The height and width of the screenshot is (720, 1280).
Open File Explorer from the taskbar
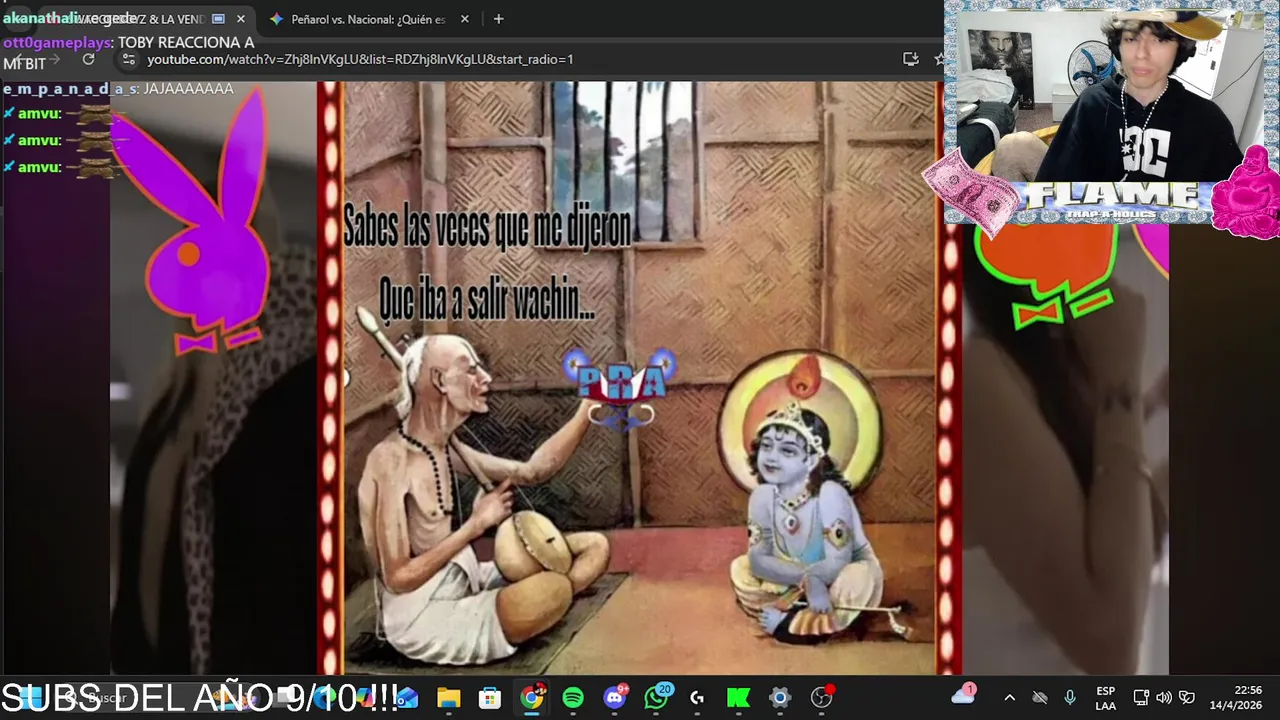click(x=448, y=698)
